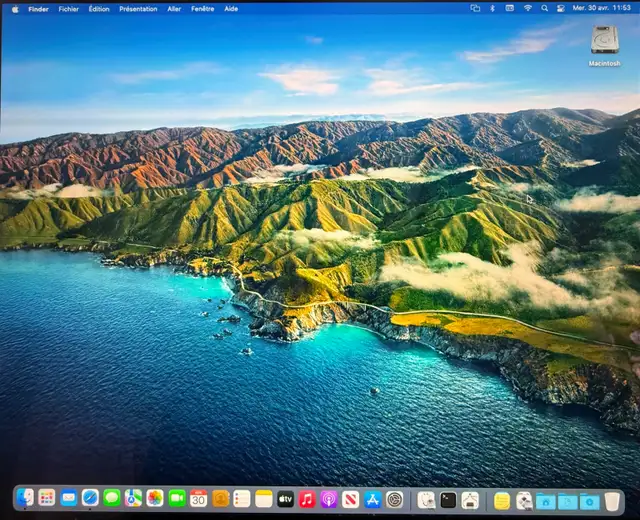Open Finder from the Dock
This screenshot has height=520, width=640.
click(x=25, y=498)
